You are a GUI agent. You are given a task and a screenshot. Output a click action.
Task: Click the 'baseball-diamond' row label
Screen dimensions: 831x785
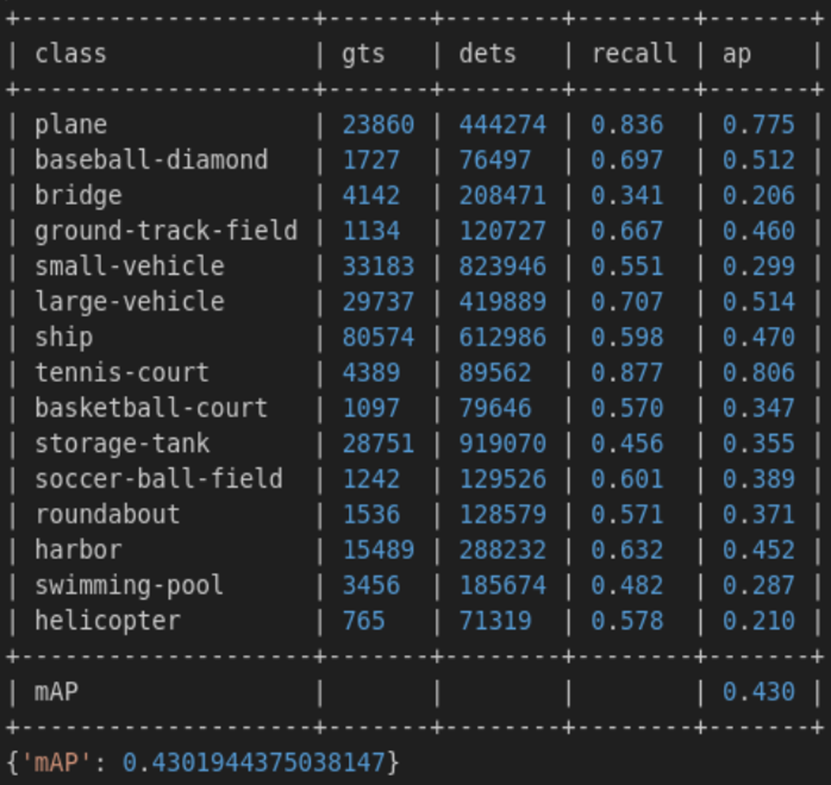coord(151,160)
